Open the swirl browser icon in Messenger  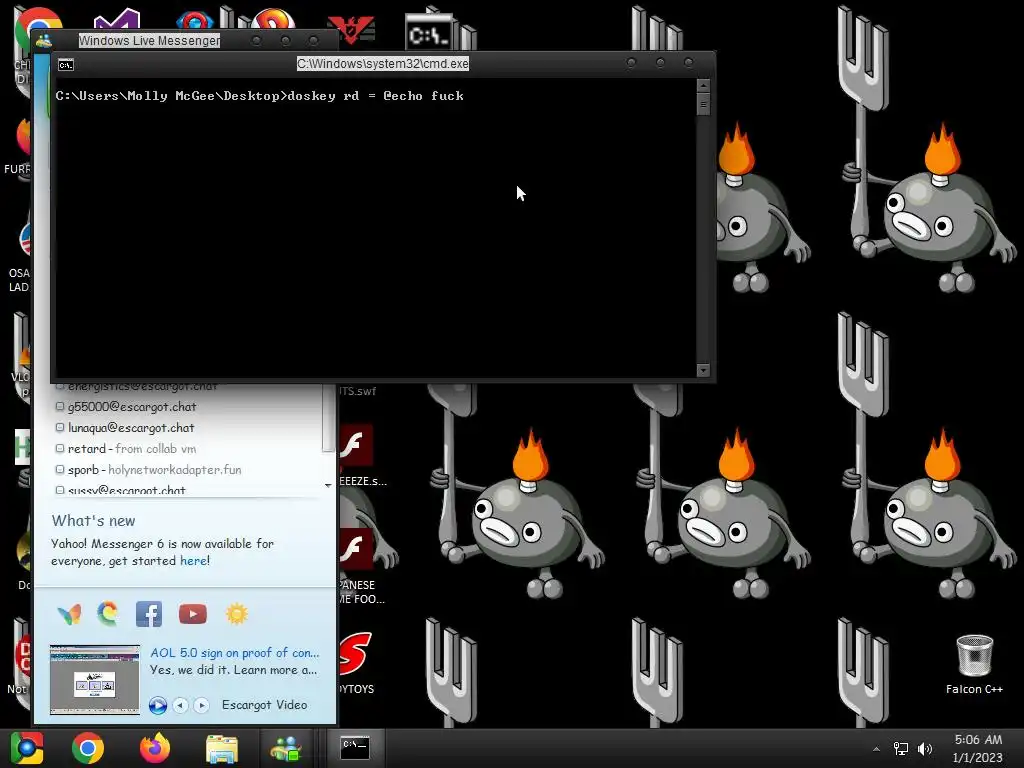click(108, 614)
